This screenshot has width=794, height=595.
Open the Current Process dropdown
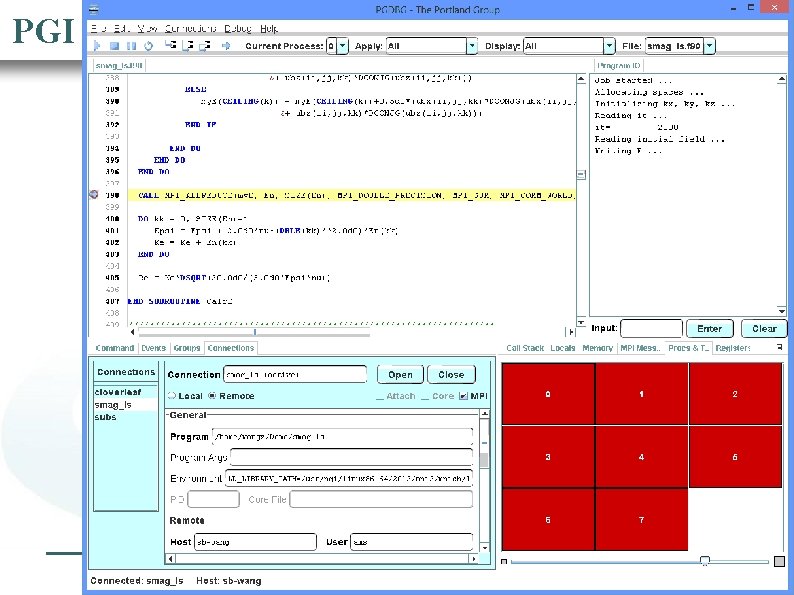pyautogui.click(x=343, y=46)
